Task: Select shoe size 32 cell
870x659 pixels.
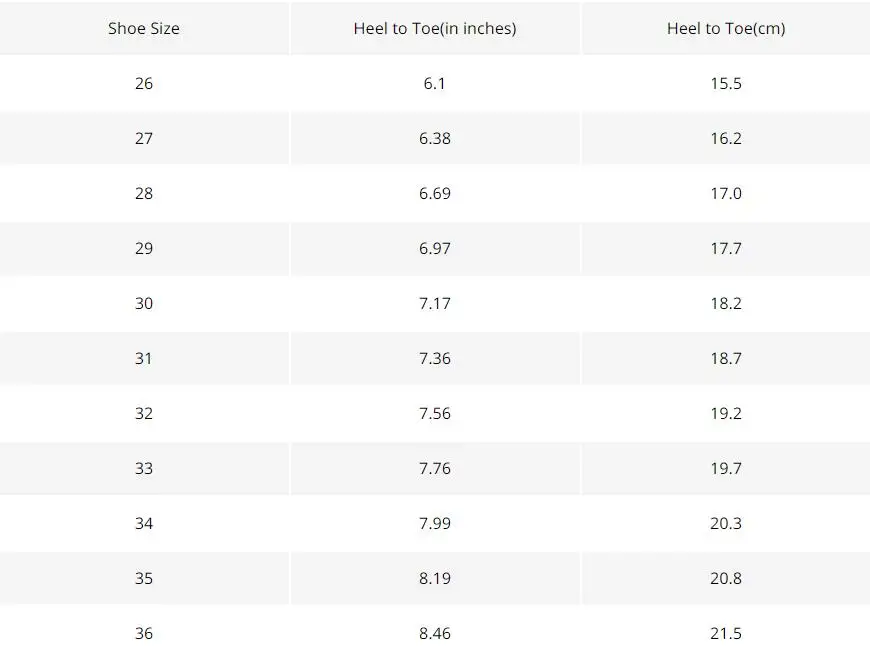Action: point(144,413)
